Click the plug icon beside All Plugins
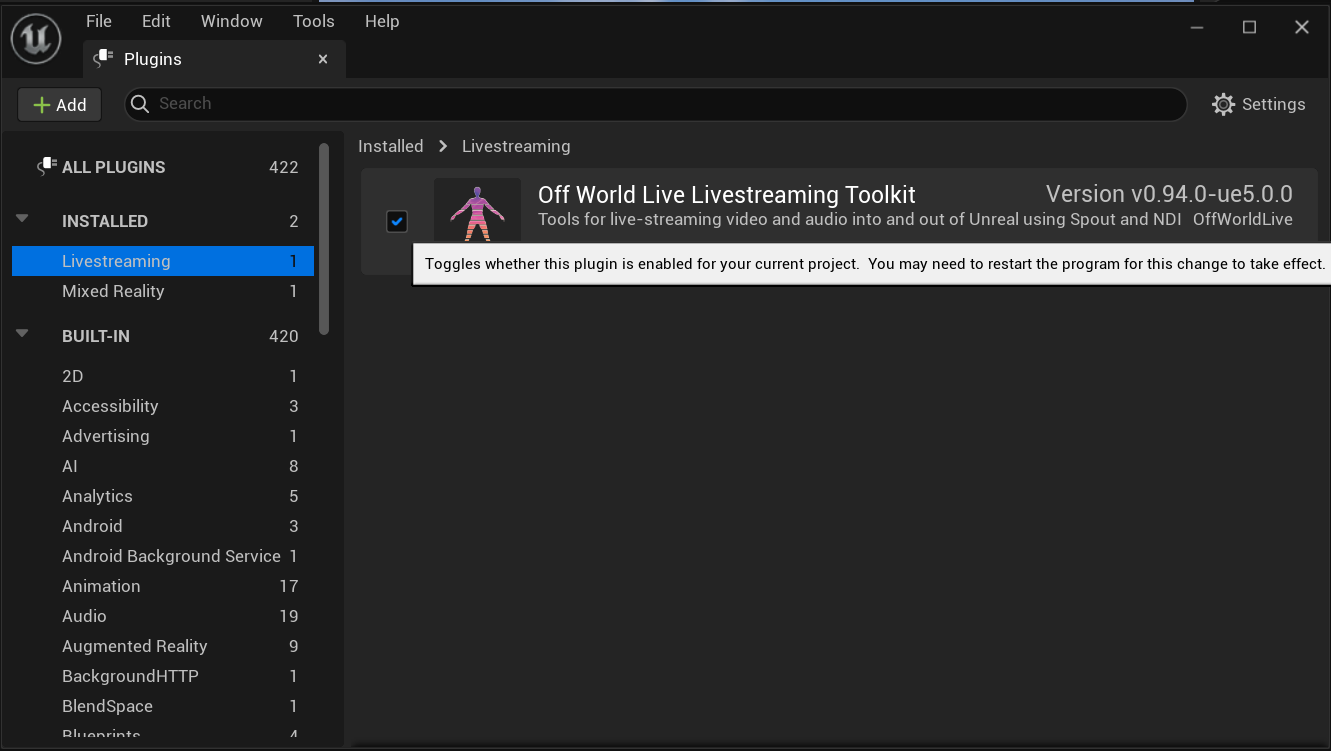Image resolution: width=1331 pixels, height=751 pixels. [x=46, y=167]
